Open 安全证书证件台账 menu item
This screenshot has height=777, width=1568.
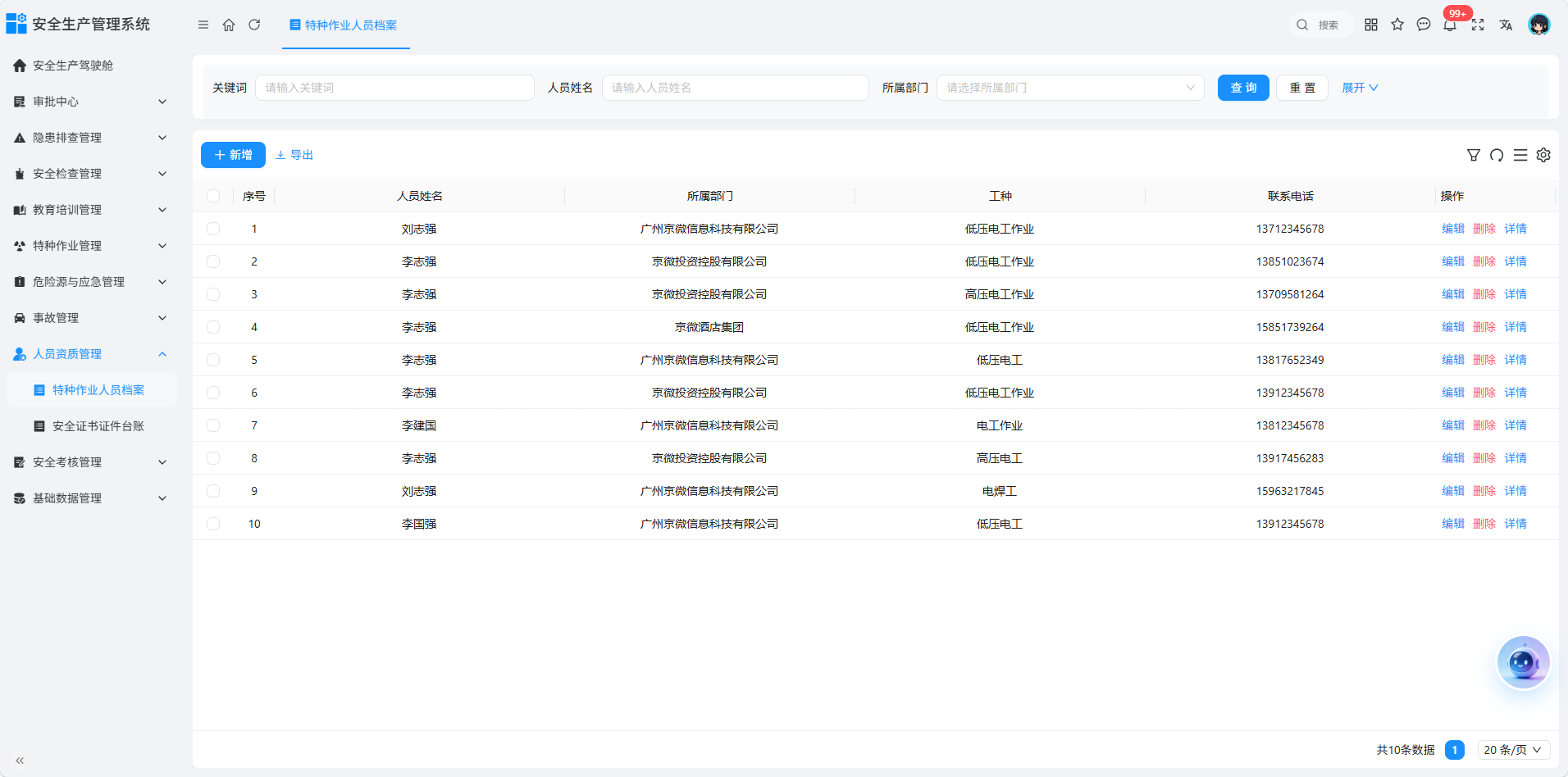(92, 426)
